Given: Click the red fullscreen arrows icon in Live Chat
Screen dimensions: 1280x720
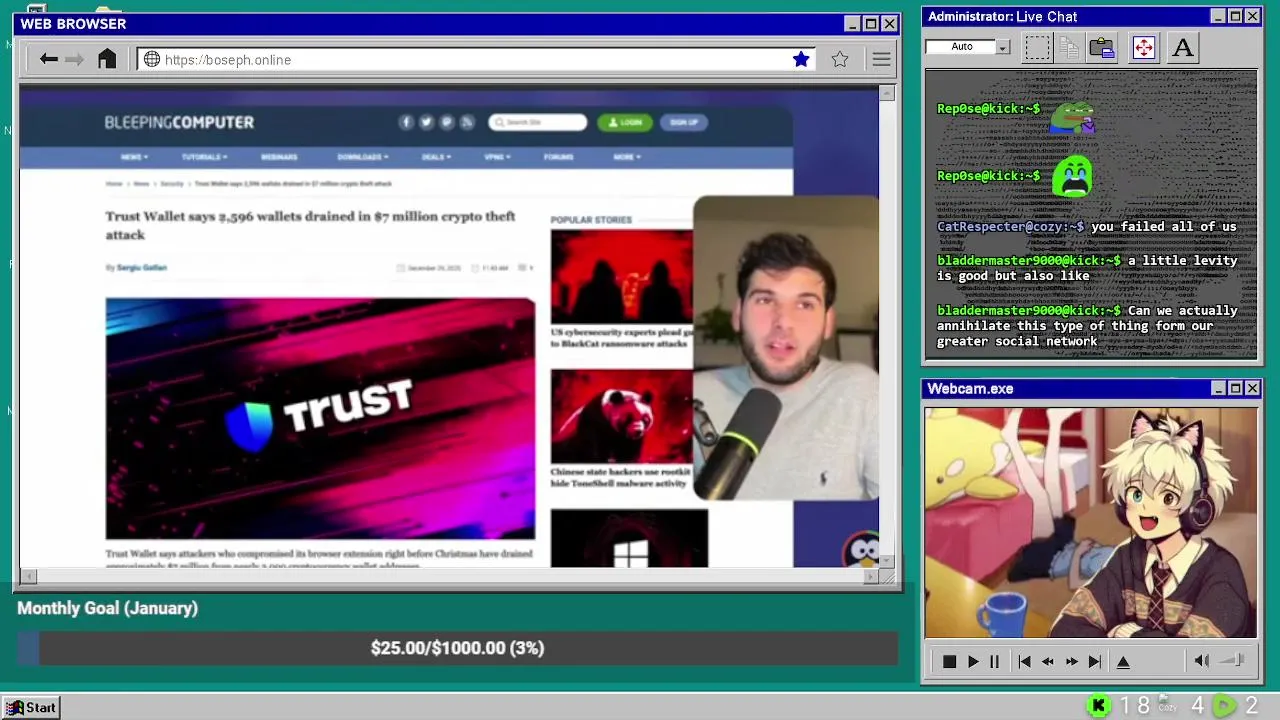Looking at the screenshot, I should [x=1143, y=47].
